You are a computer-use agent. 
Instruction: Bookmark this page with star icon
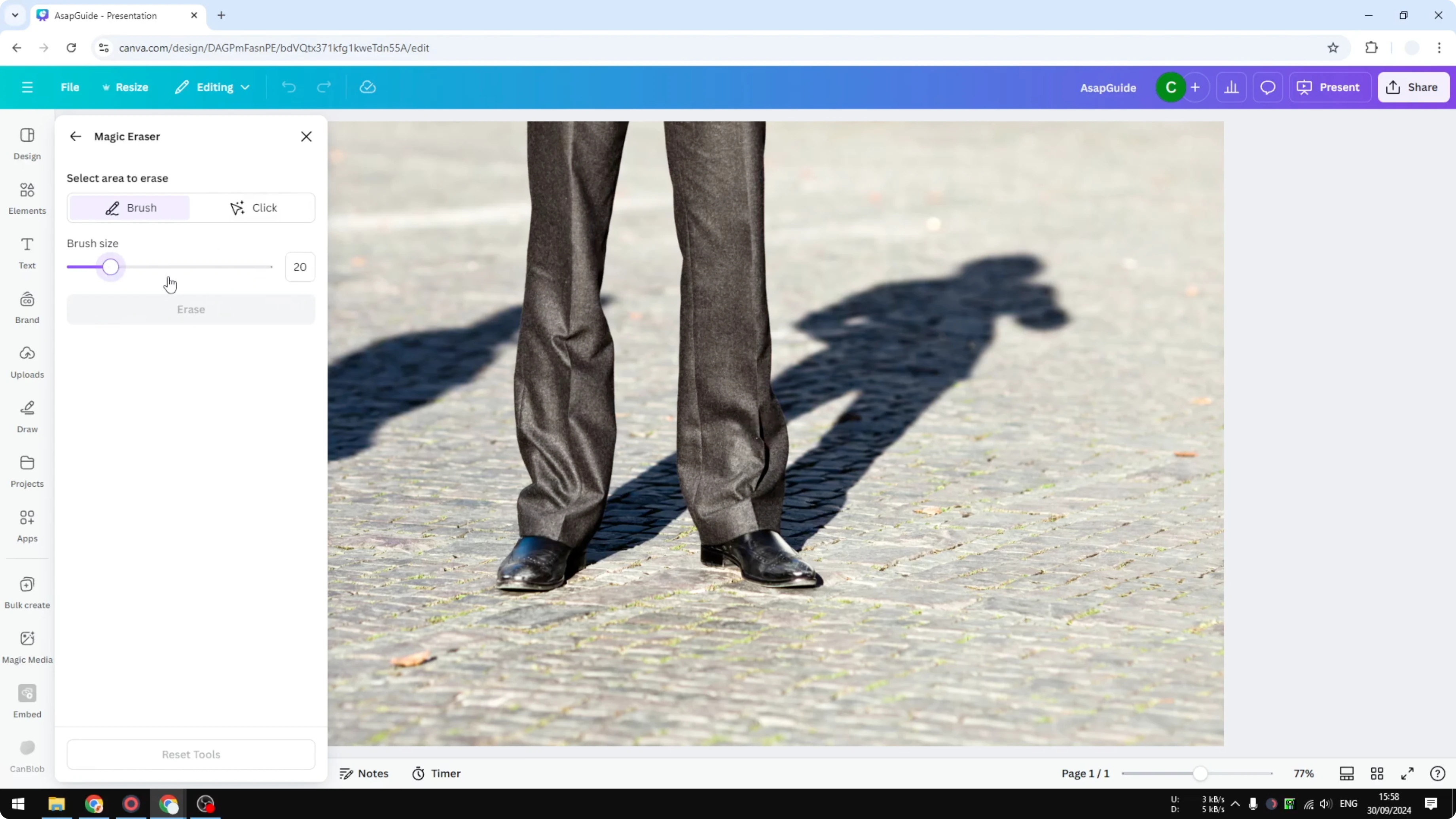(x=1333, y=48)
